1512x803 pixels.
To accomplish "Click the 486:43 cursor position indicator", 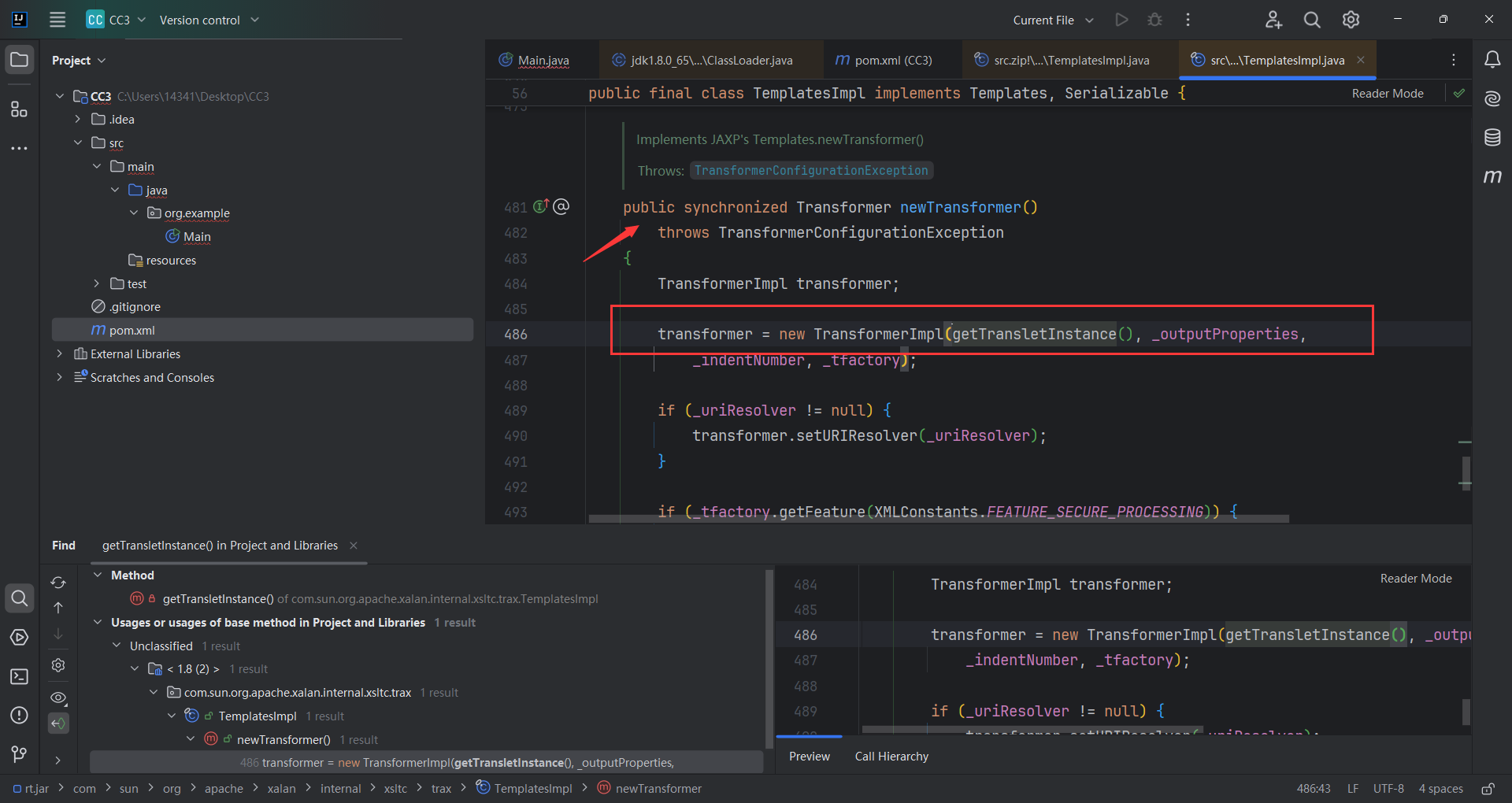I will 1314,788.
